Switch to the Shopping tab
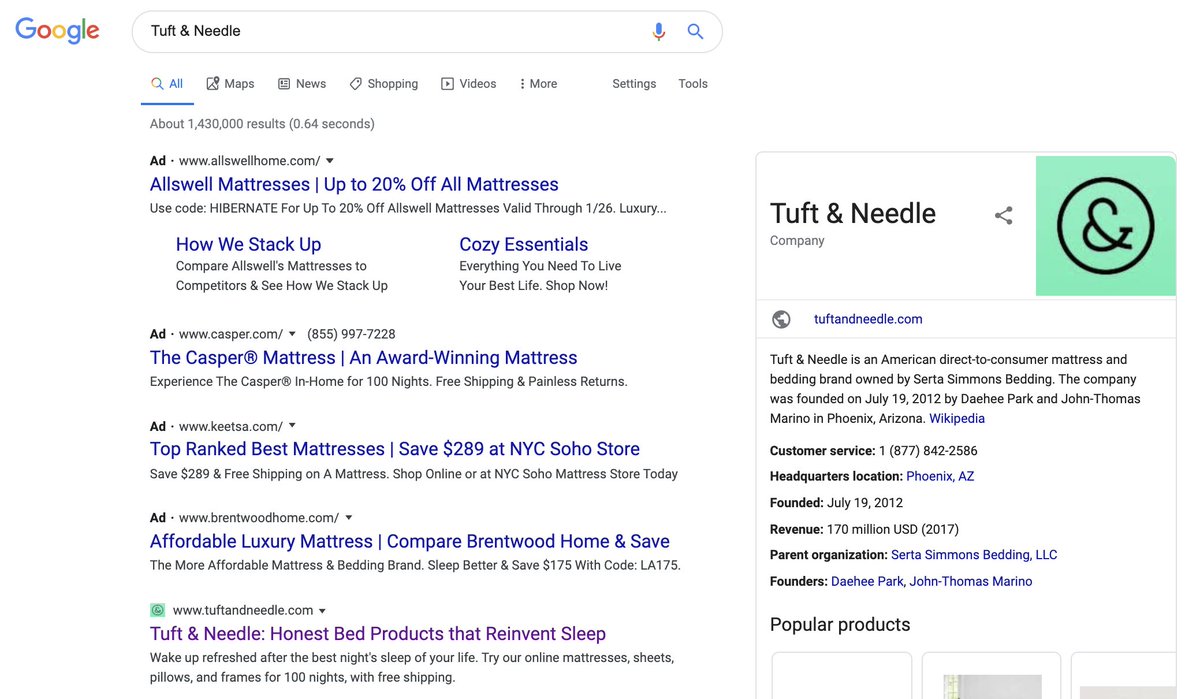 point(384,84)
